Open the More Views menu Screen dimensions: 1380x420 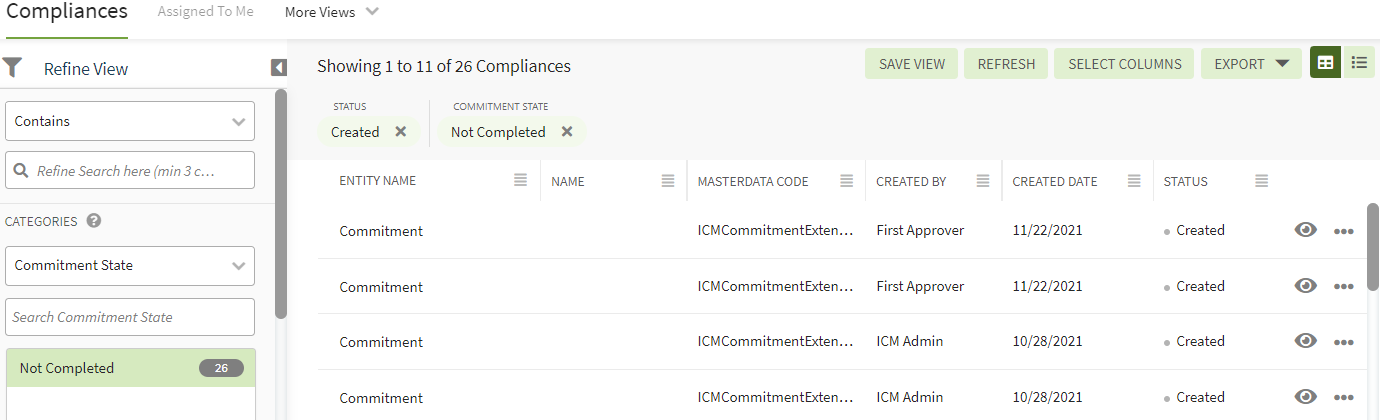tap(331, 12)
